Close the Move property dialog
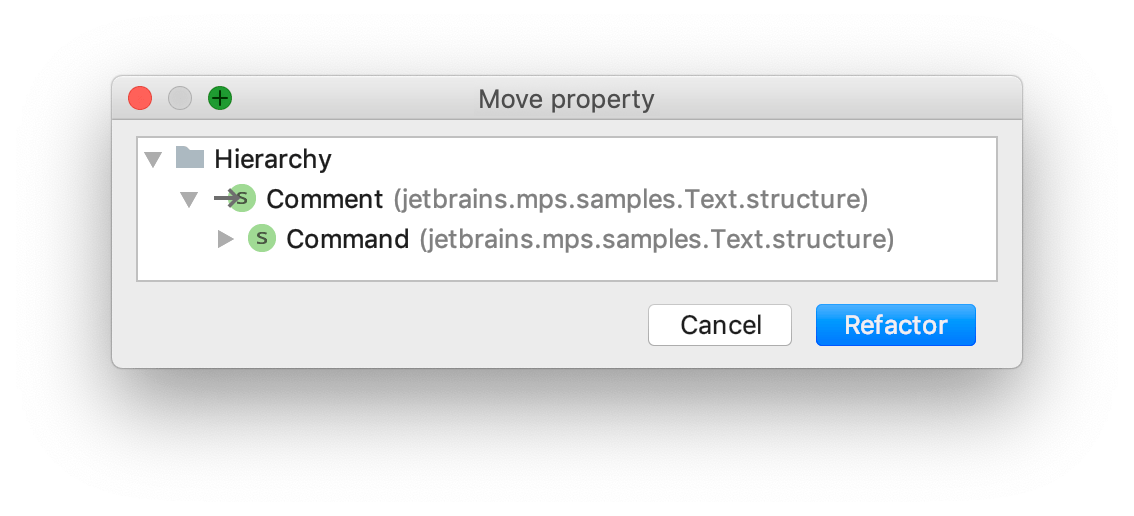The height and width of the screenshot is (516, 1134). 140,98
